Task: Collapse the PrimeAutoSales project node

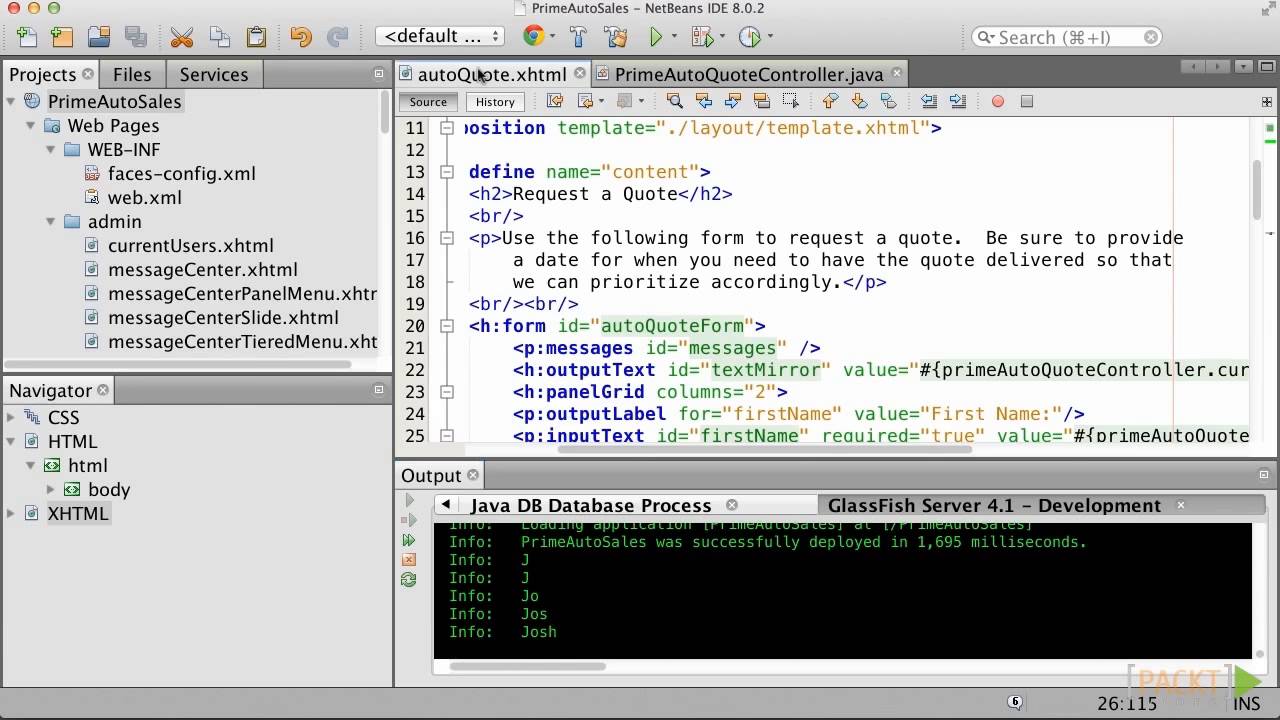Action: pos(11,101)
